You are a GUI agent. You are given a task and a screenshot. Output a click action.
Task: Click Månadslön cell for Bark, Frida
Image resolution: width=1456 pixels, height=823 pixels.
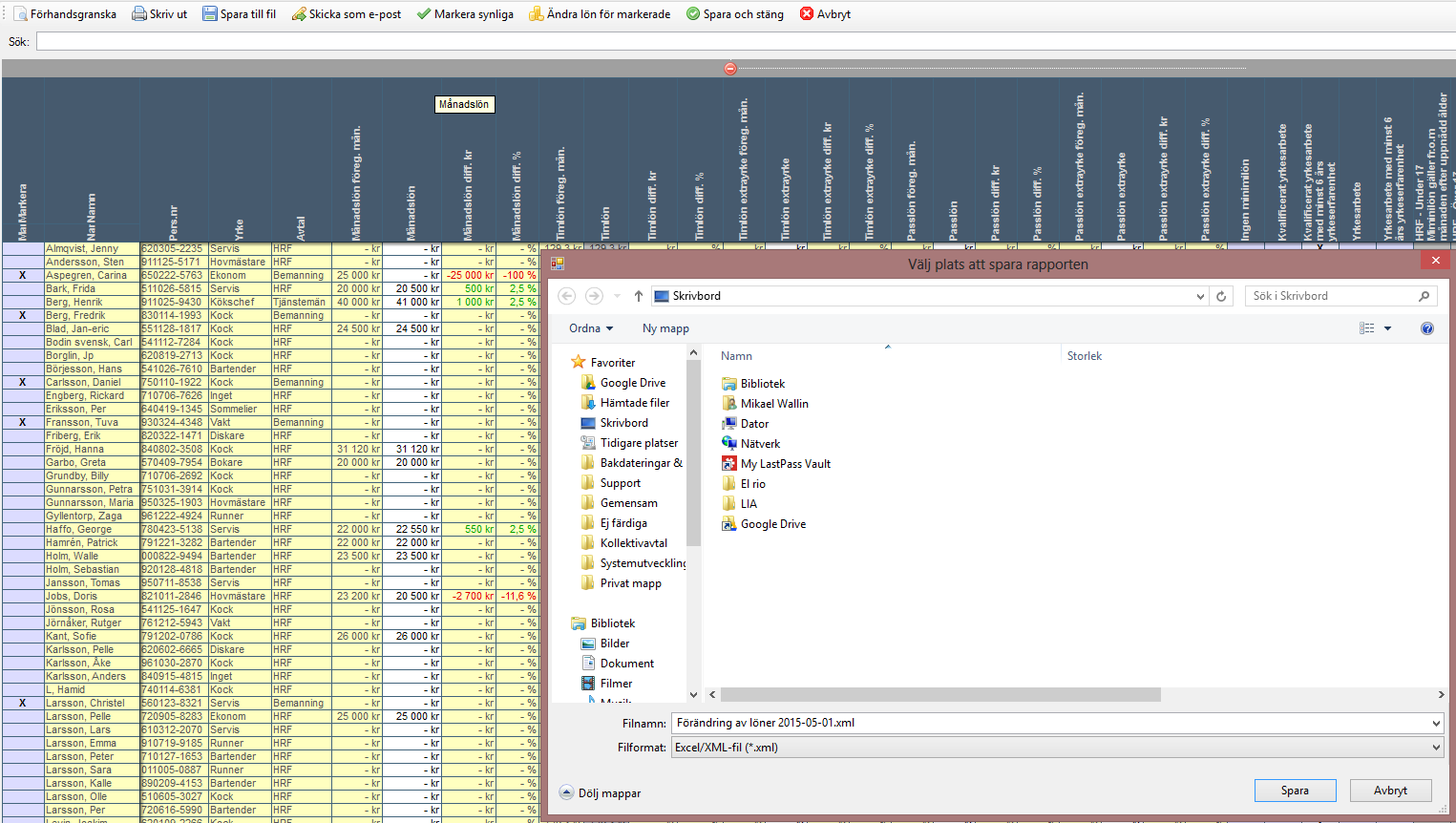(412, 288)
